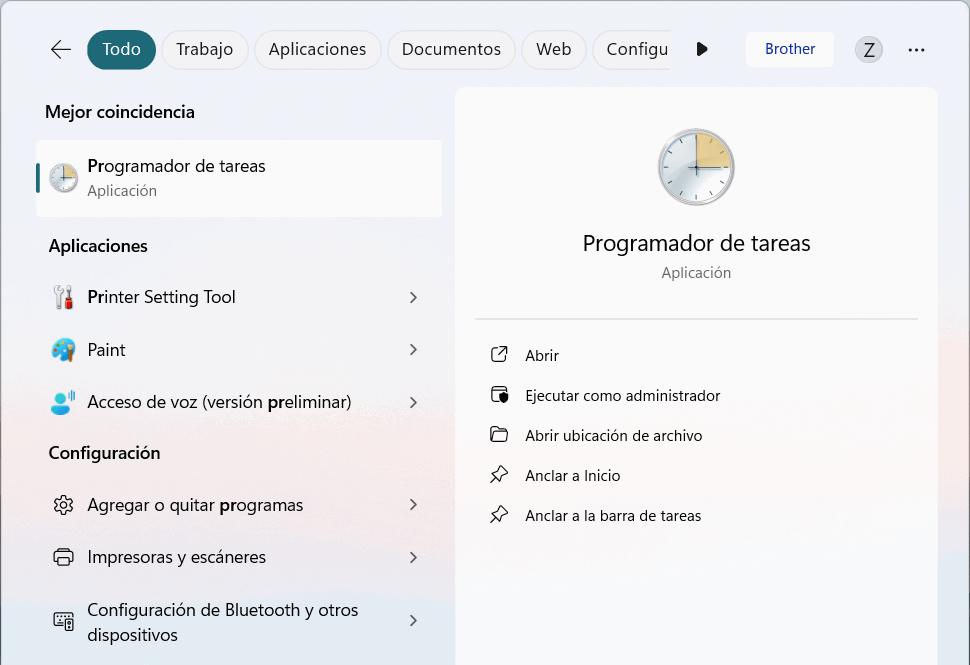The height and width of the screenshot is (665, 970).
Task: Click the Z user avatar icon
Action: 868,50
